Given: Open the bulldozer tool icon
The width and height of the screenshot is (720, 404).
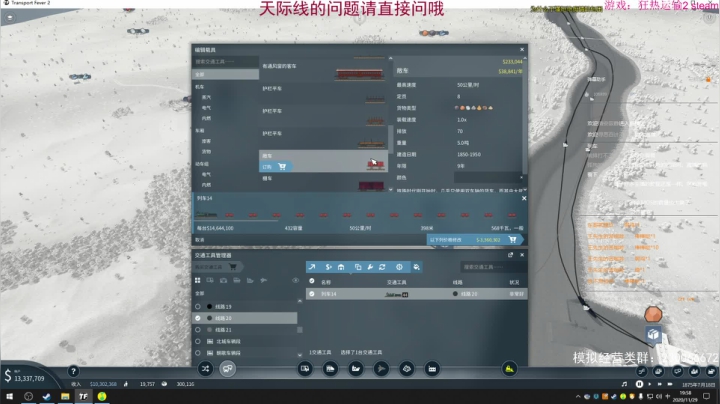Looking at the screenshot, I should click(509, 369).
